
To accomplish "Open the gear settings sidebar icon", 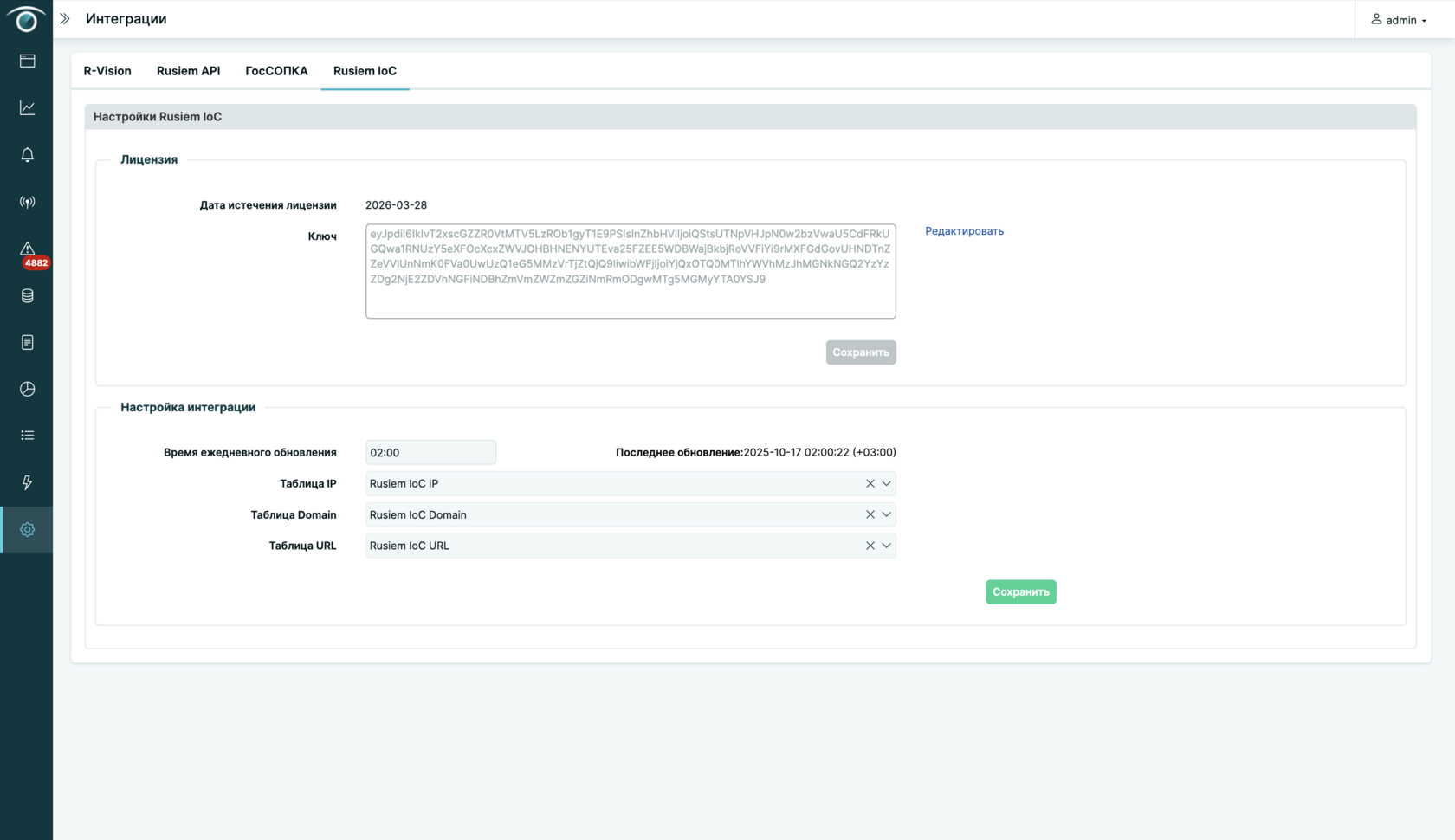I will point(28,529).
